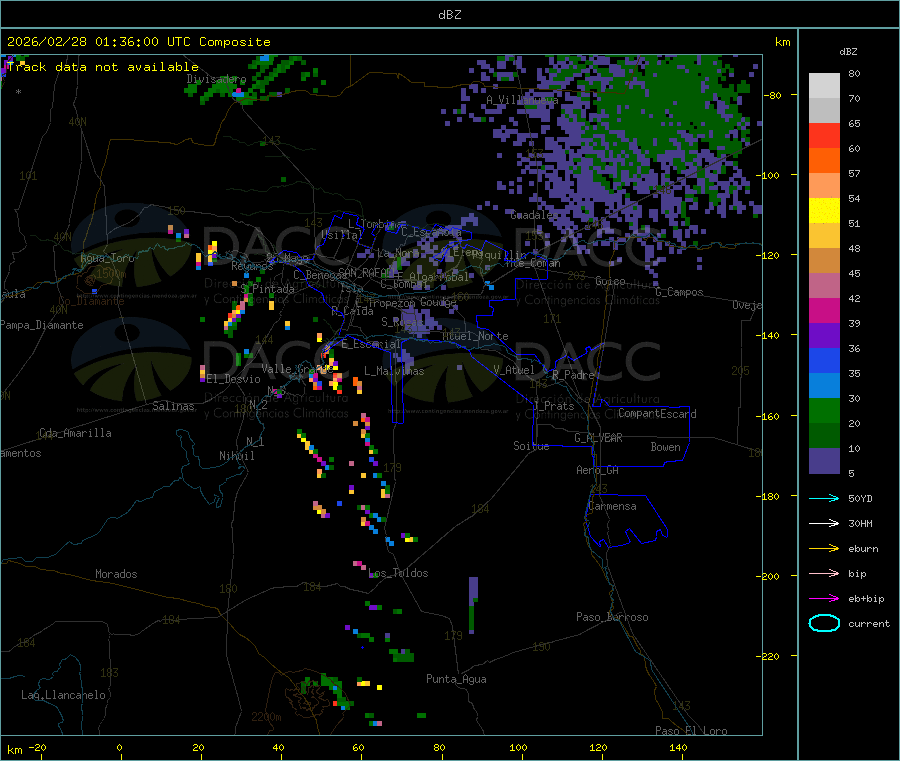Screen dimensions: 900x761
Task: Click the 'Atuel_Norte' map label
Action: pyautogui.click(x=475, y=336)
